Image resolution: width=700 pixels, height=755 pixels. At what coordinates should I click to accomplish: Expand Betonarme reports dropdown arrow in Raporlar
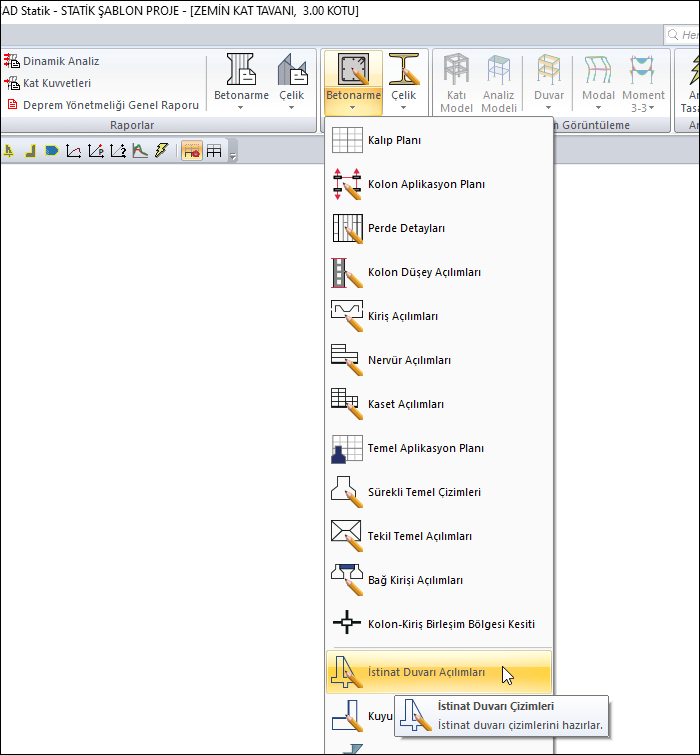pos(241,107)
